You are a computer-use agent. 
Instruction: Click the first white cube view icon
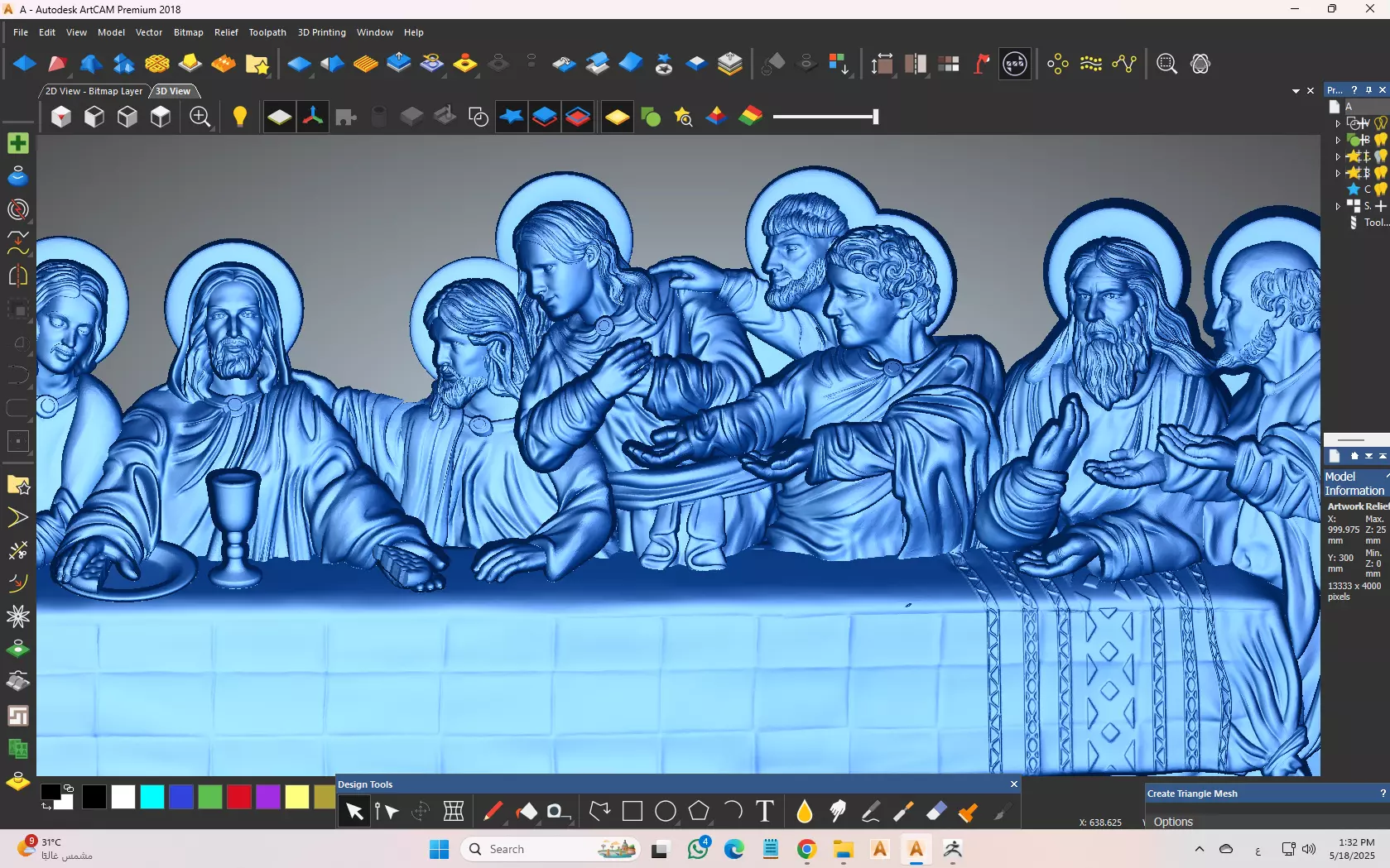[x=61, y=117]
